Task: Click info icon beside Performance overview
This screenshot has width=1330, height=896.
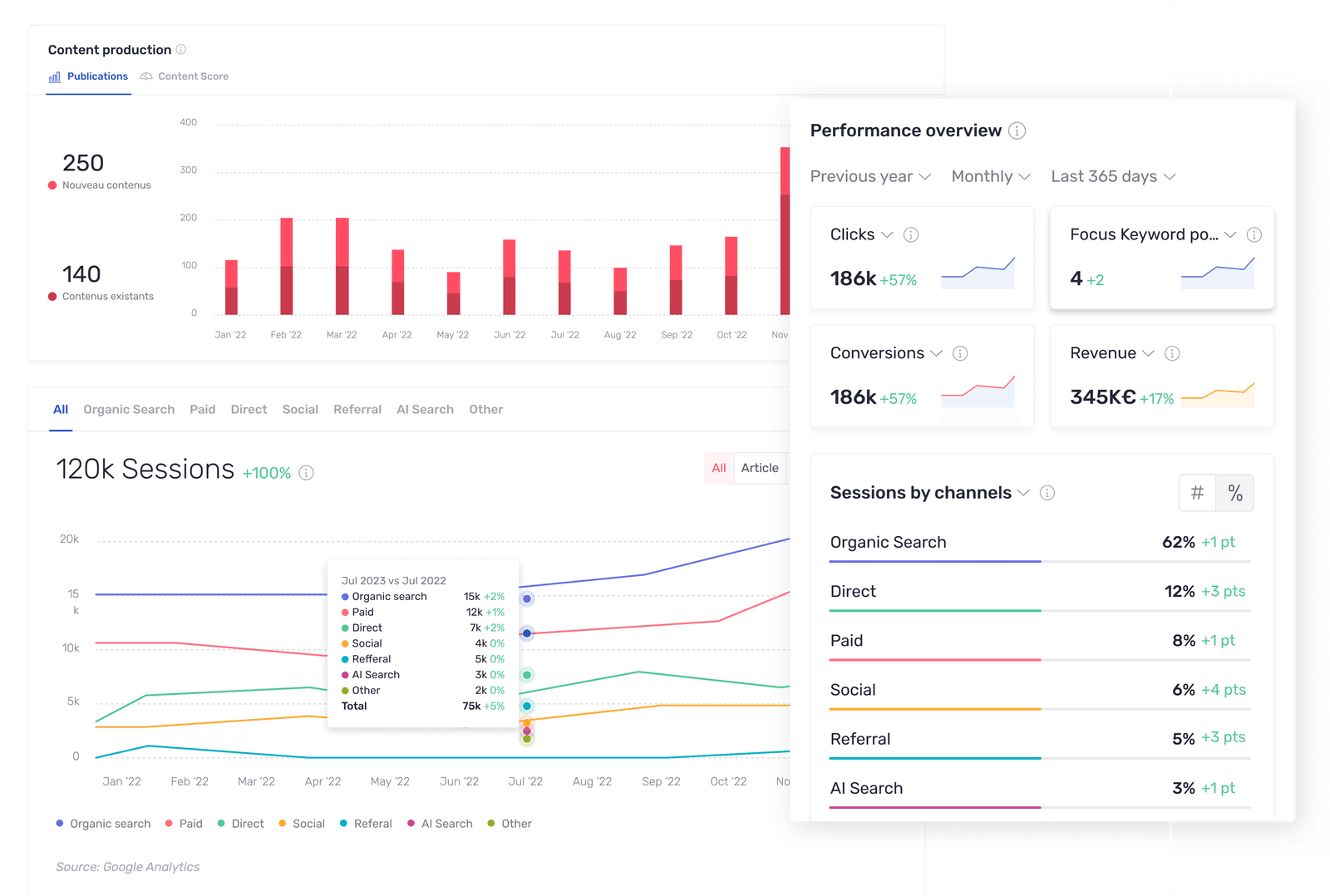Action: coord(1017,130)
